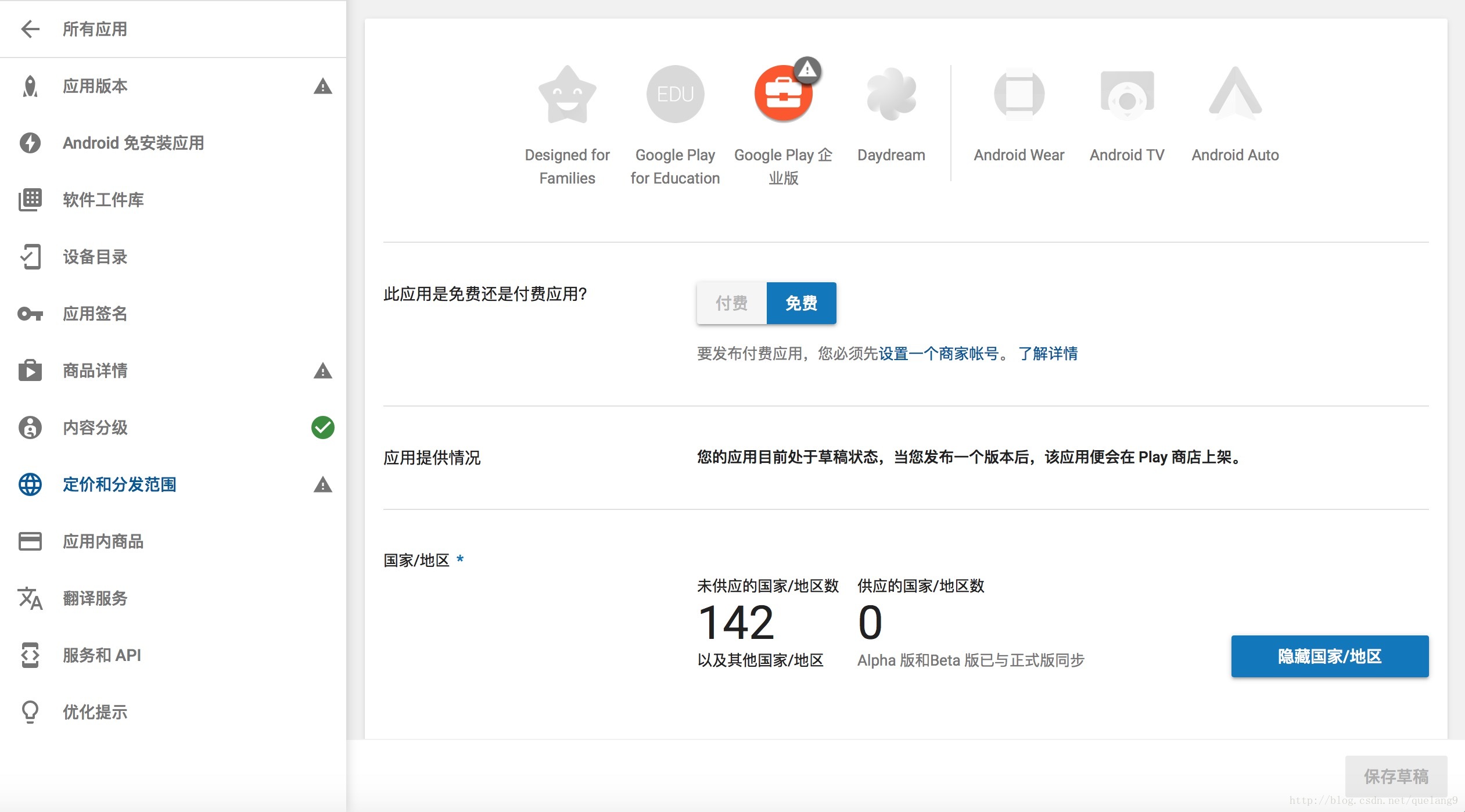Select the Android Wear watch icon
Image resolution: width=1465 pixels, height=812 pixels.
click(x=1019, y=94)
